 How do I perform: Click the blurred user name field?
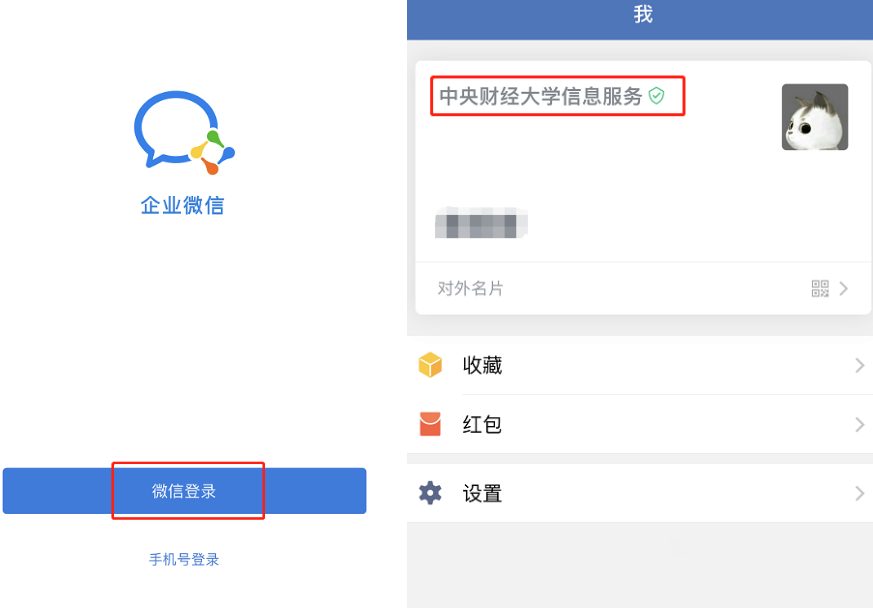tap(481, 223)
